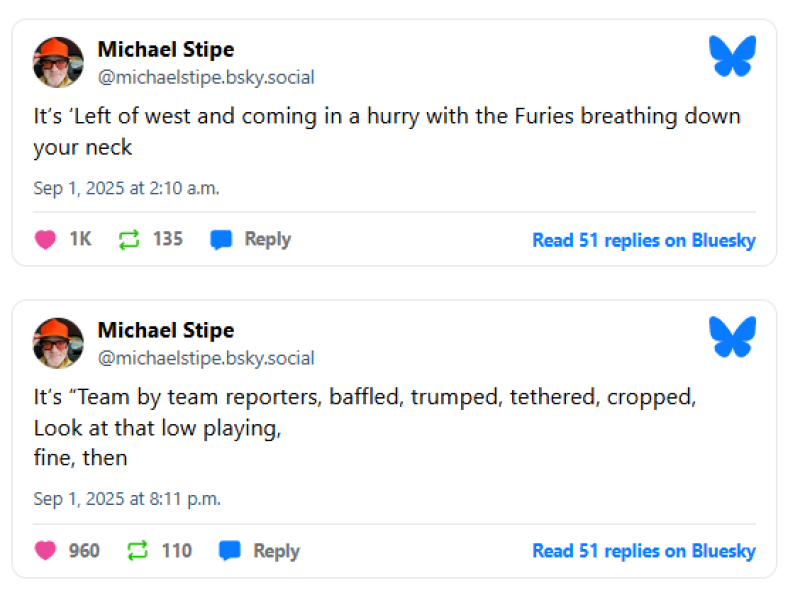The height and width of the screenshot is (600, 800).
Task: Click the Bluesky butterfly icon on the second post
Action: [x=733, y=337]
